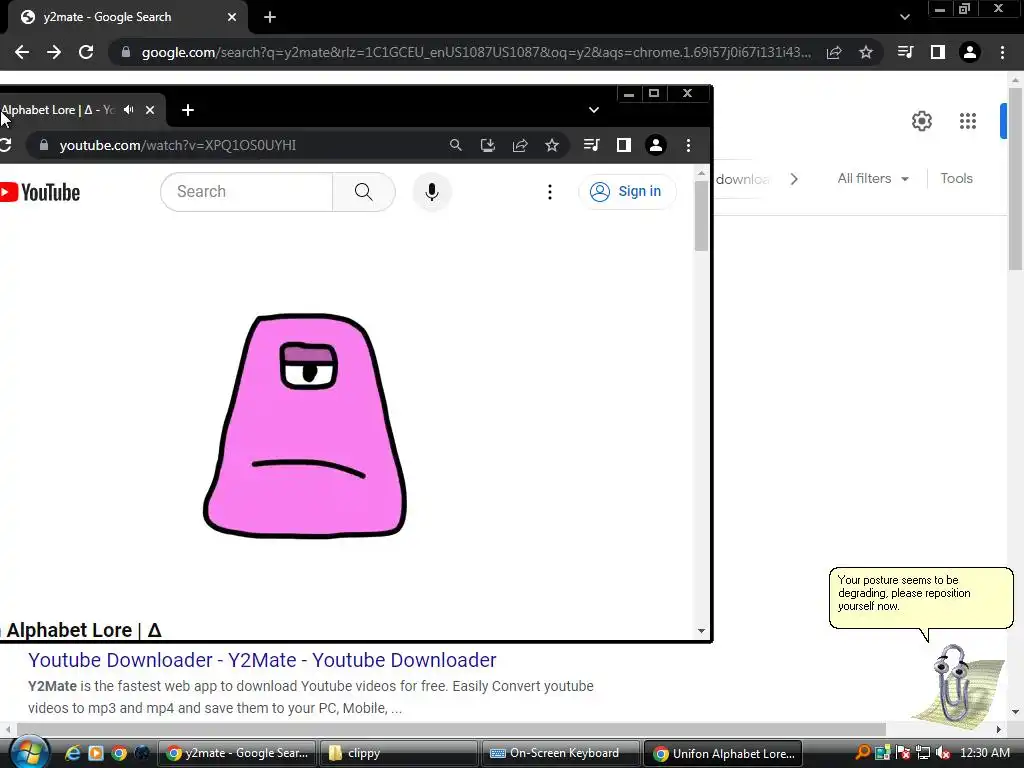The width and height of the screenshot is (1024, 768).
Task: Click Google page horizontal scrollbar
Action: (x=451, y=729)
